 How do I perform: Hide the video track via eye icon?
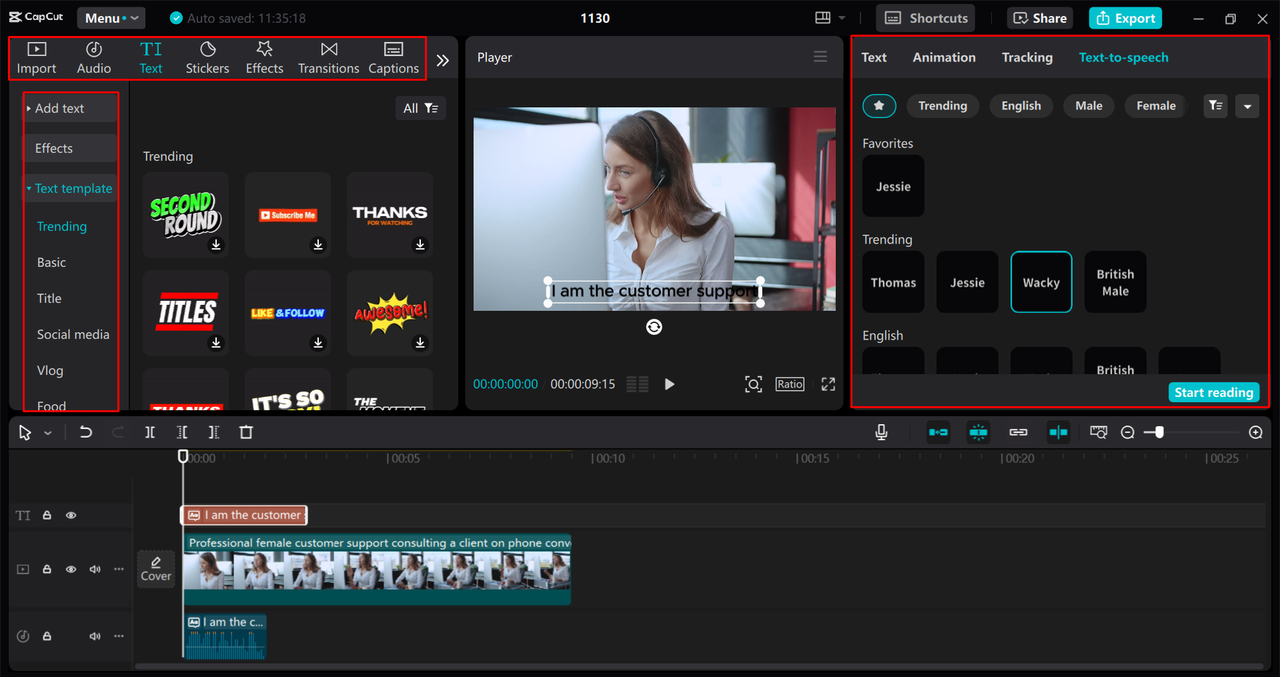tap(71, 569)
